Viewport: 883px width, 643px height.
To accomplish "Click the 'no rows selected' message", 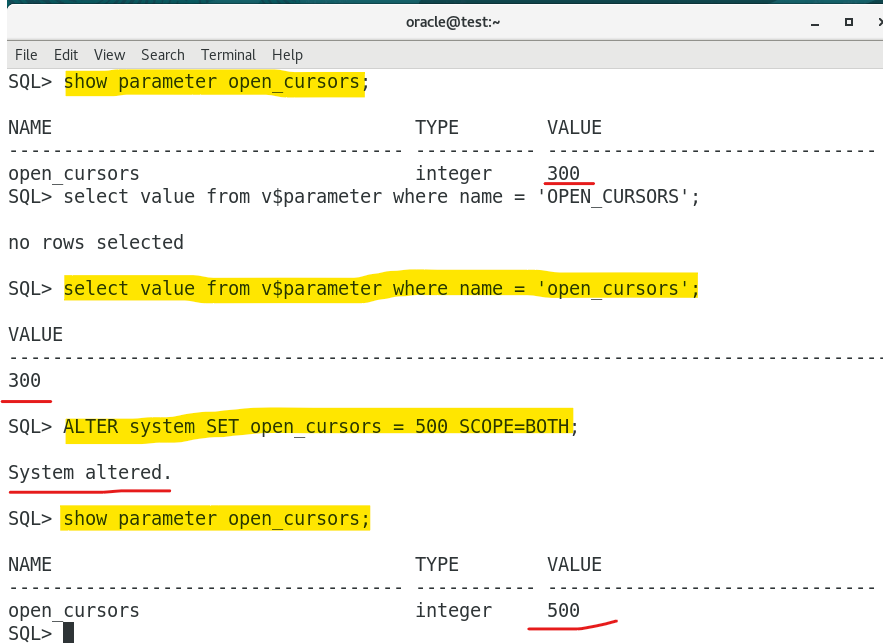I will coord(96,243).
